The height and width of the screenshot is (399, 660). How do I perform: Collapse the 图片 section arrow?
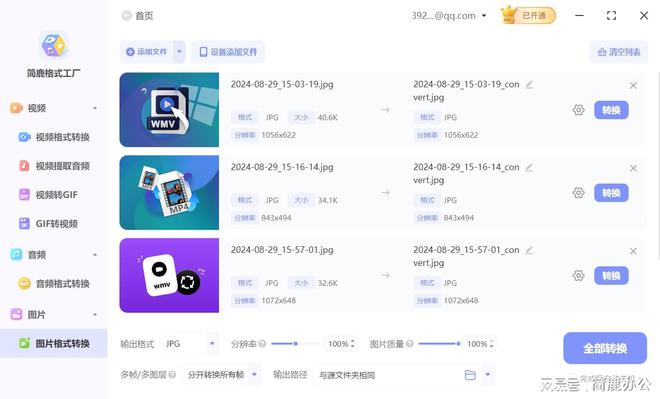(95, 314)
